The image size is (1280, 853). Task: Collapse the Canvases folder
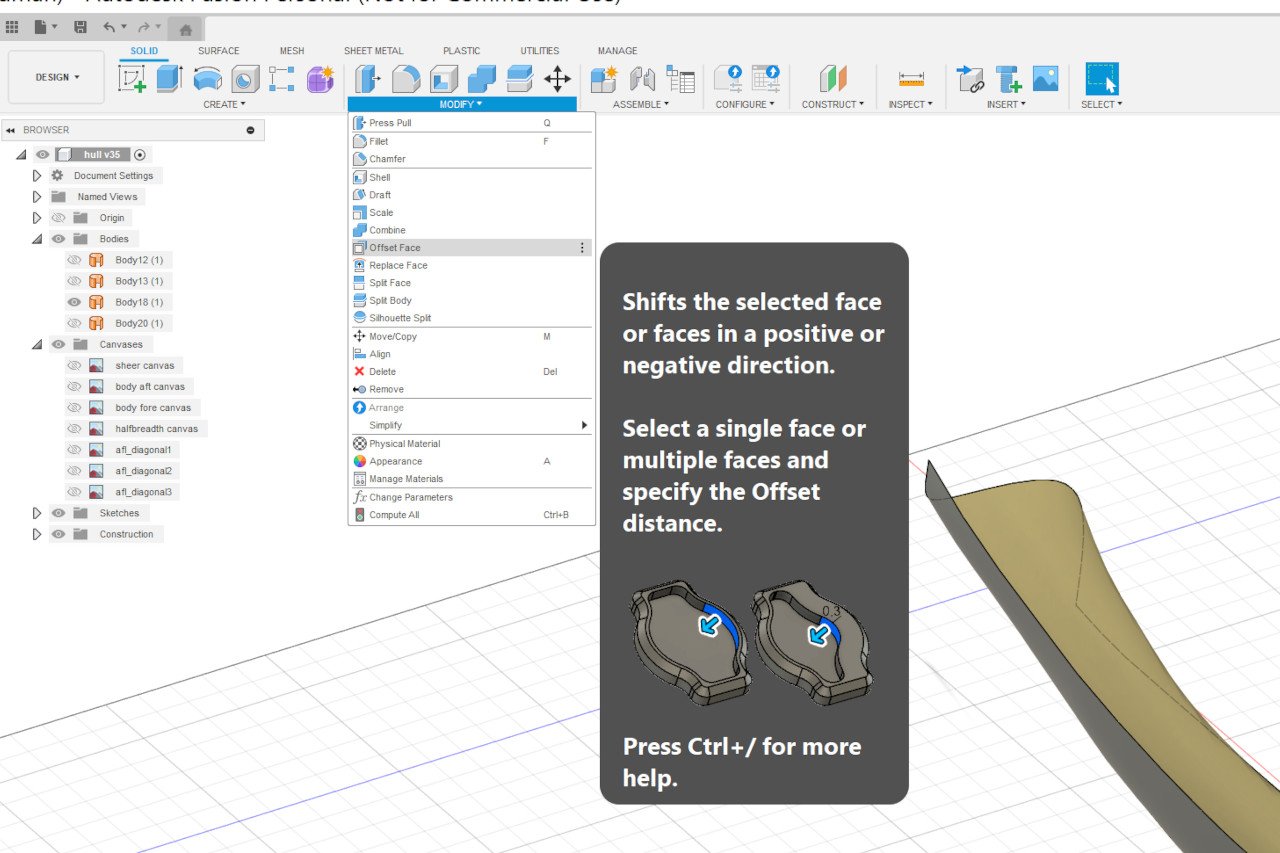point(37,344)
